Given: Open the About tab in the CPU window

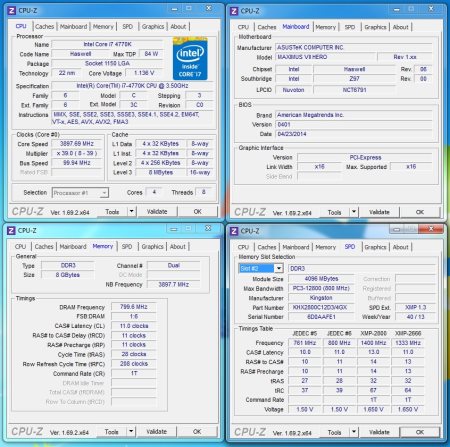Looking at the screenshot, I should [178, 26].
